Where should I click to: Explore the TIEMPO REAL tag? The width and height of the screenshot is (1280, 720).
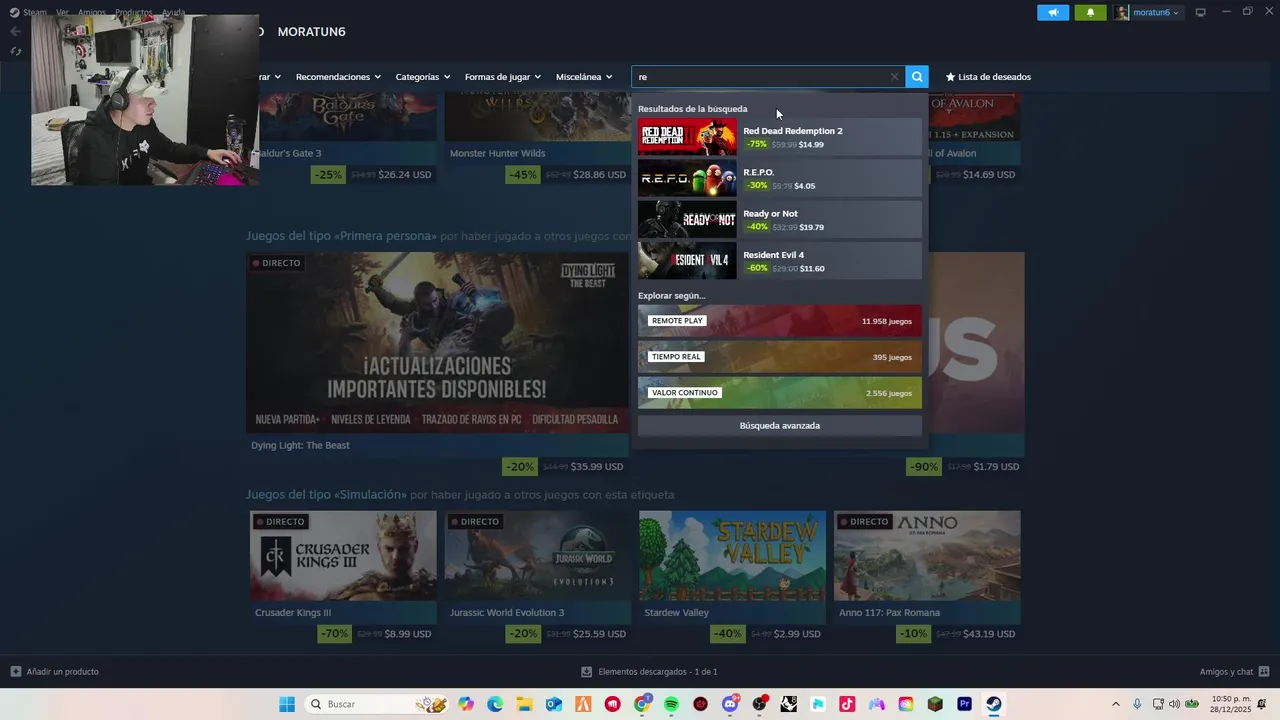point(780,357)
